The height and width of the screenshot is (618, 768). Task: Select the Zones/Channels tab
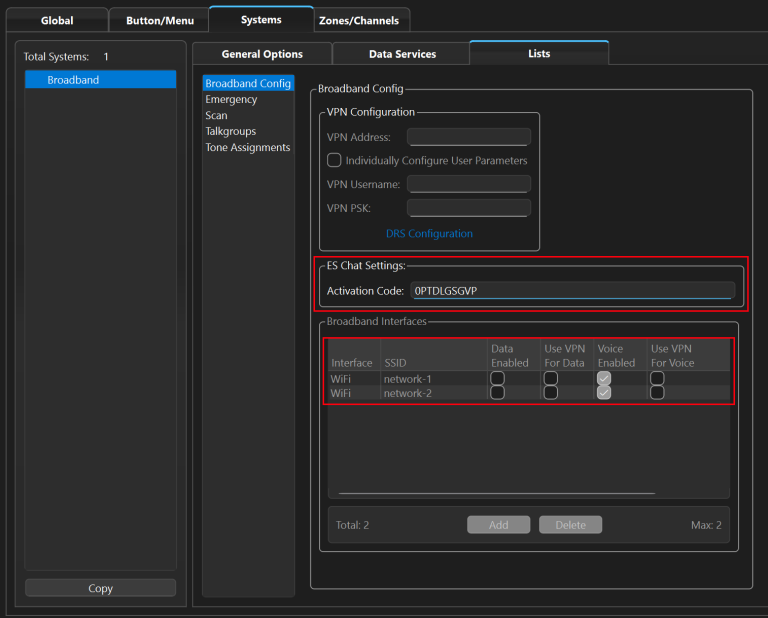point(358,20)
